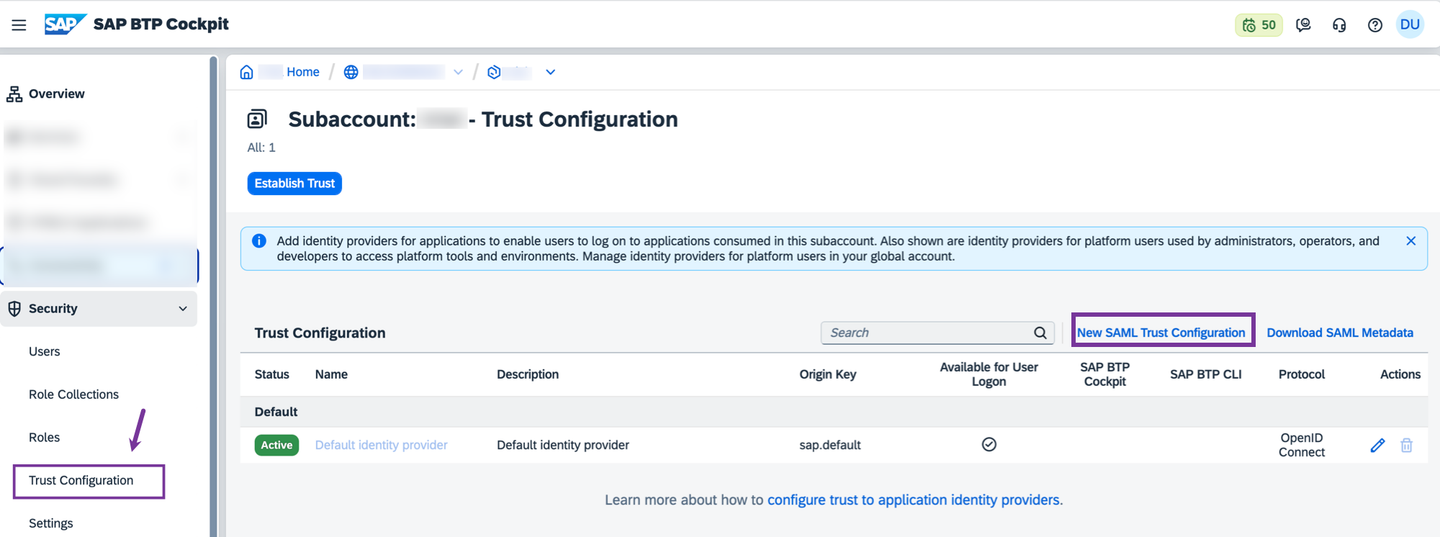Click the Name column header
1440x537 pixels.
[331, 375]
